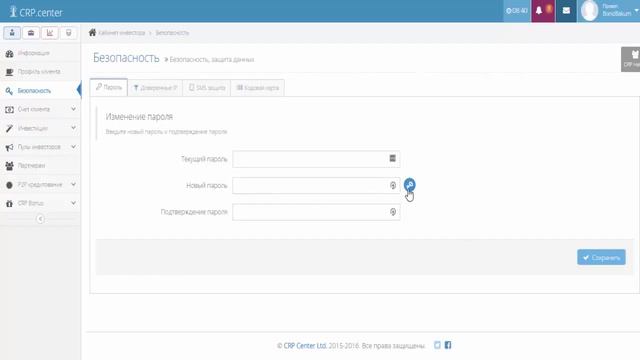Open the Информация sidebar item

(40, 53)
